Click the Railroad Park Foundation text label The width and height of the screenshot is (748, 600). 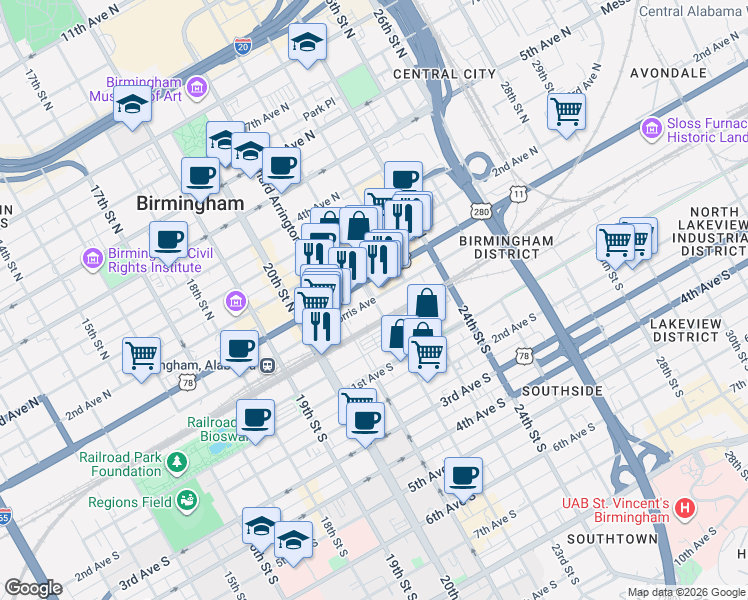tap(121, 464)
